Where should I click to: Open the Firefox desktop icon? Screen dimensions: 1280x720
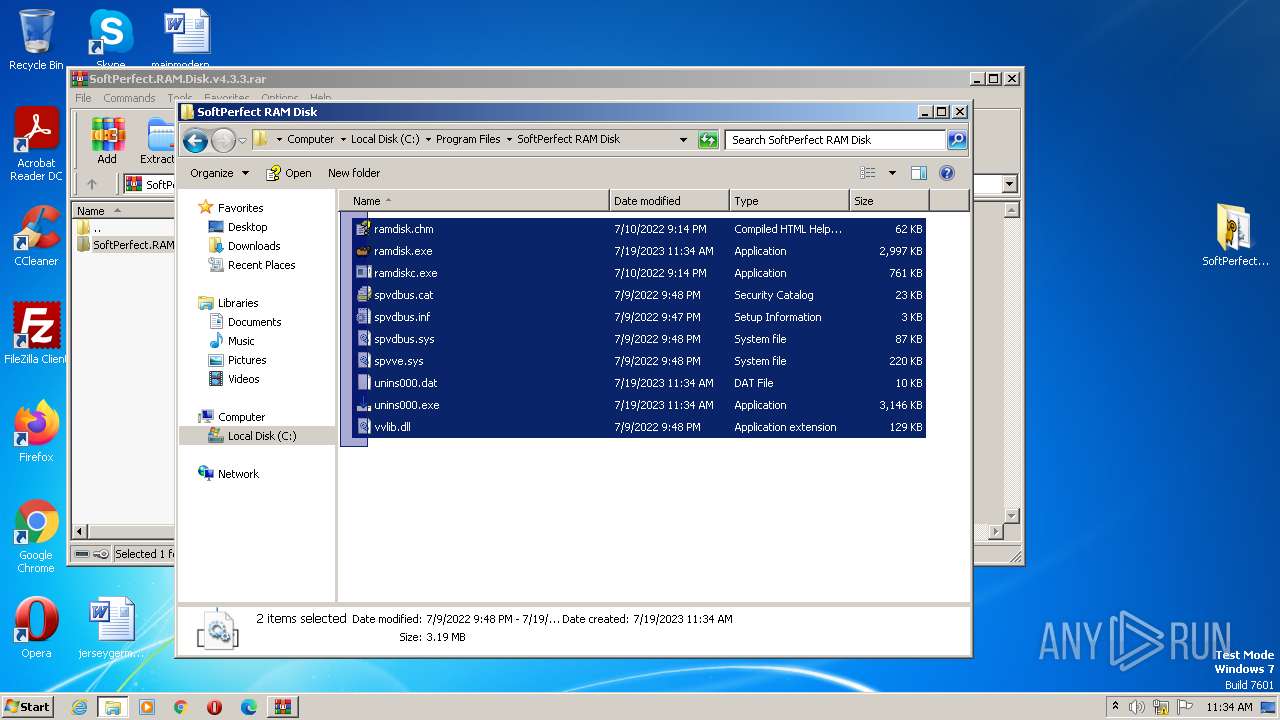36,432
